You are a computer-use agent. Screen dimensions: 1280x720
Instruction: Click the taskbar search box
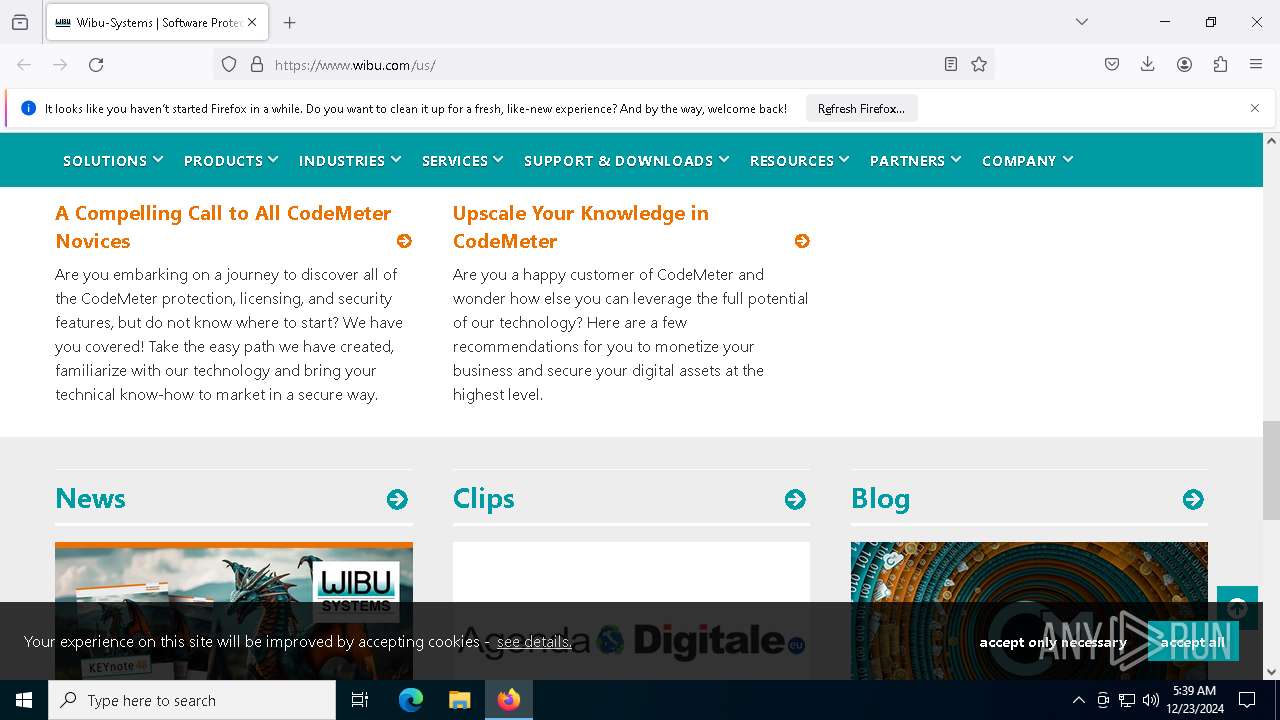192,700
